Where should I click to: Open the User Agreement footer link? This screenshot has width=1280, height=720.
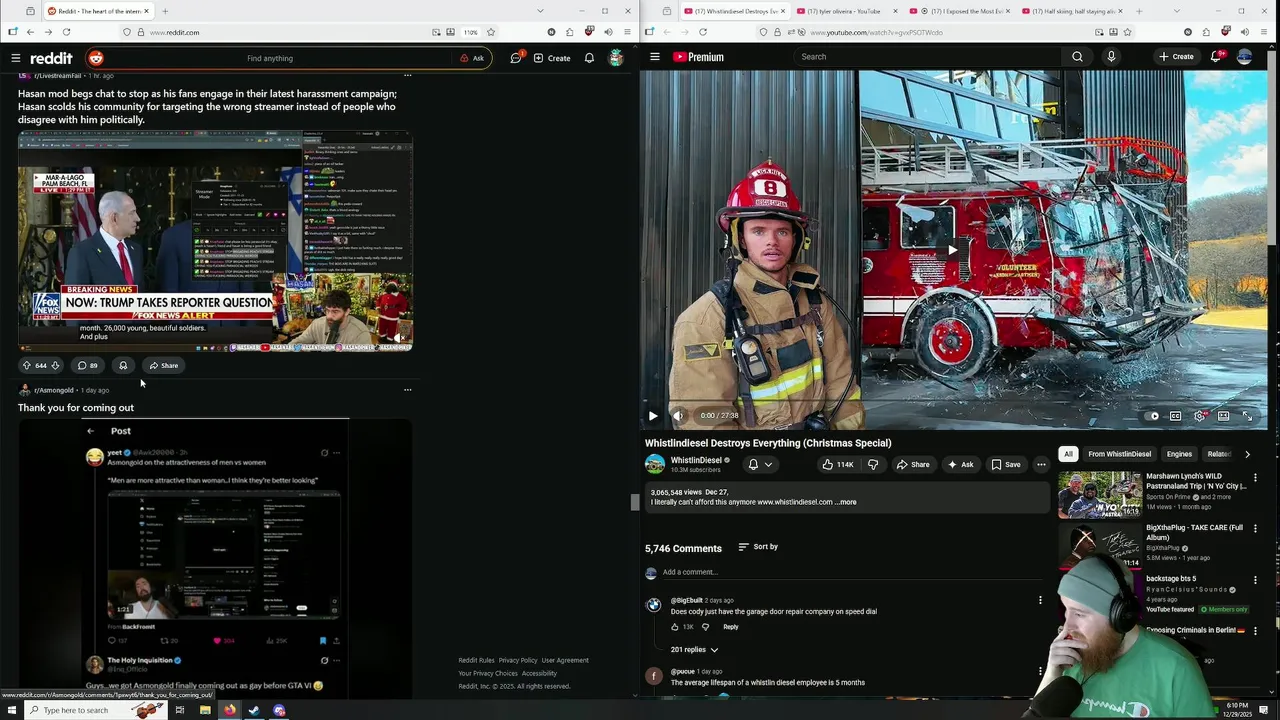click(x=565, y=660)
